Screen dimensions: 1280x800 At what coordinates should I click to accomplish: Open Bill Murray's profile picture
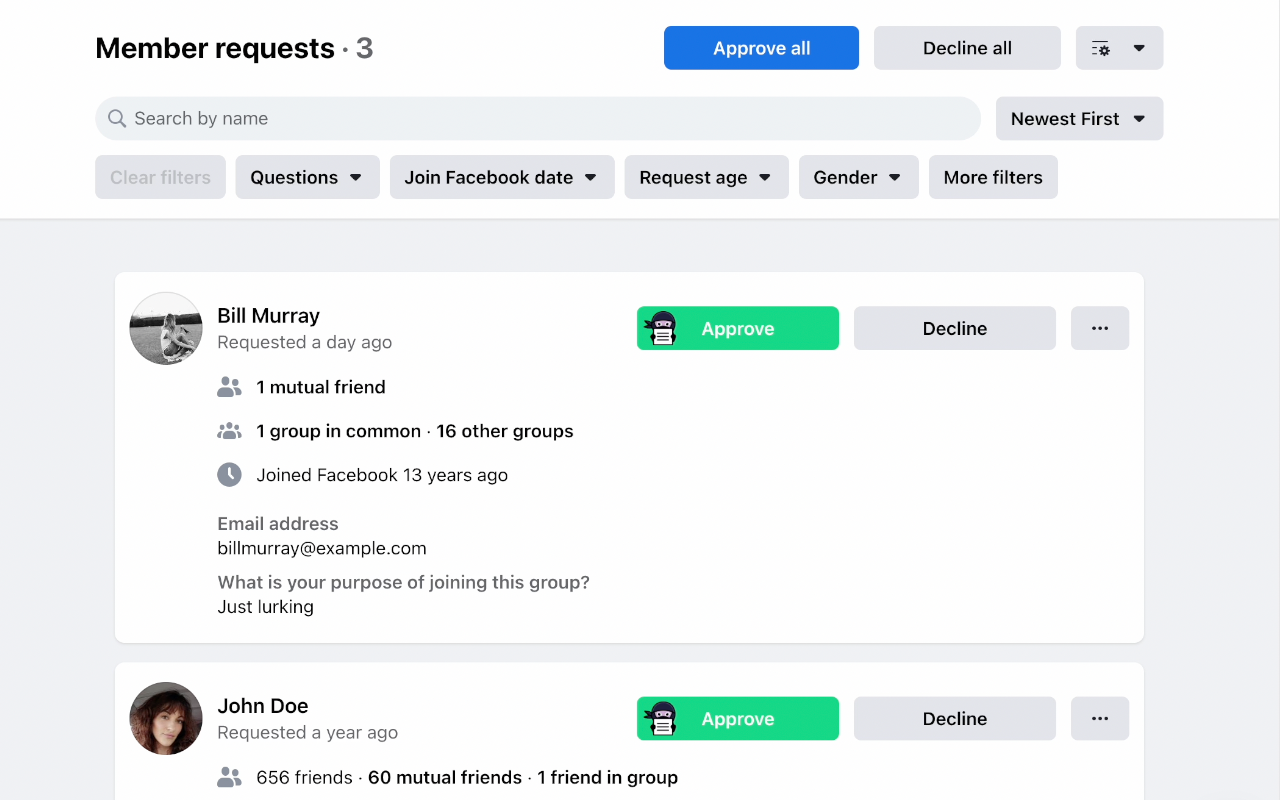(165, 328)
